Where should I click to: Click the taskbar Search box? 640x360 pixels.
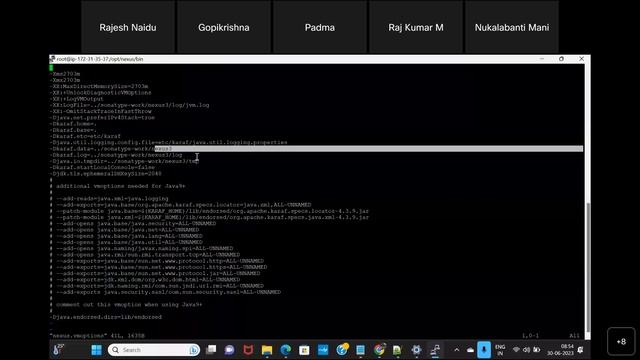tap(154, 350)
